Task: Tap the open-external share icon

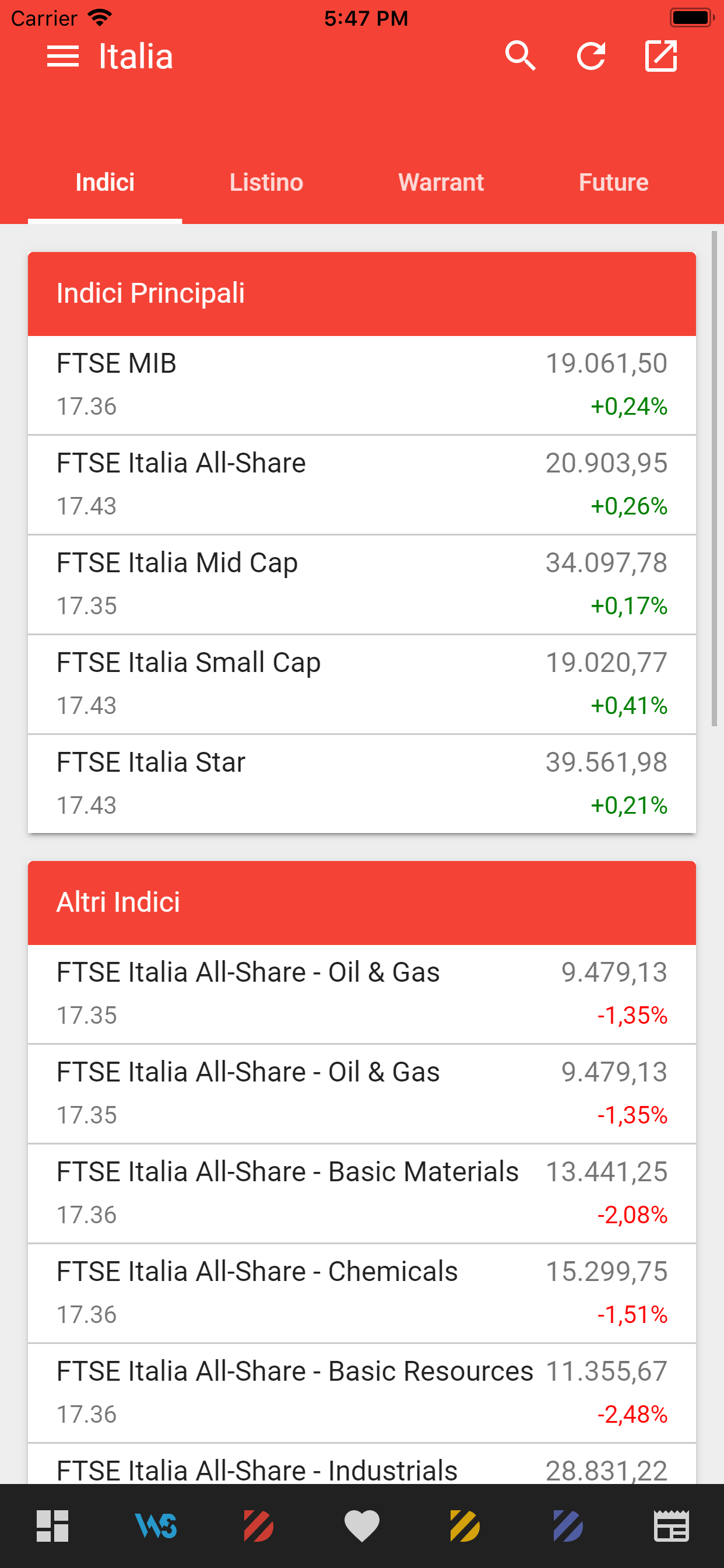Action: 660,57
